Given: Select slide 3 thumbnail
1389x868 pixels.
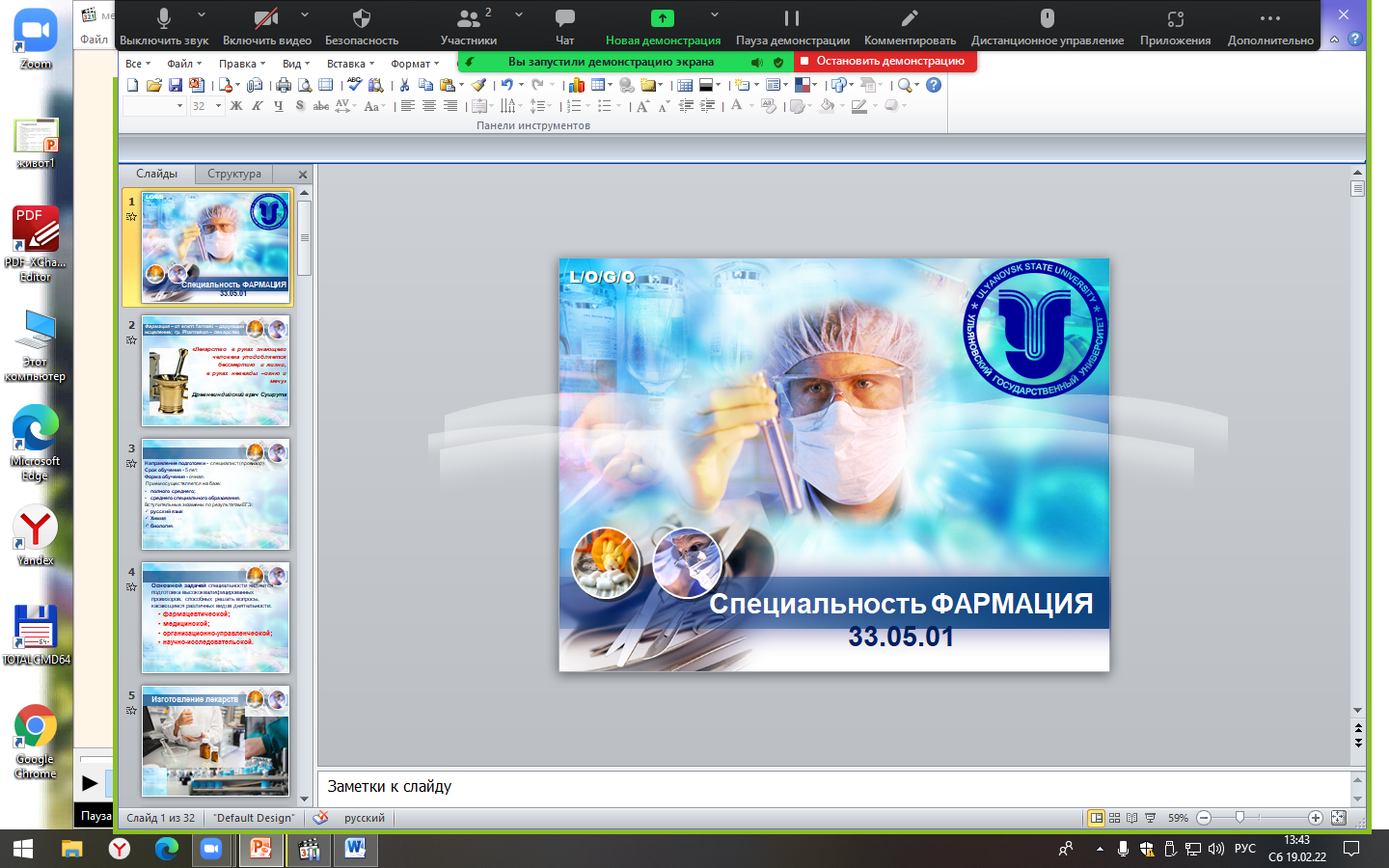Looking at the screenshot, I should [x=215, y=494].
